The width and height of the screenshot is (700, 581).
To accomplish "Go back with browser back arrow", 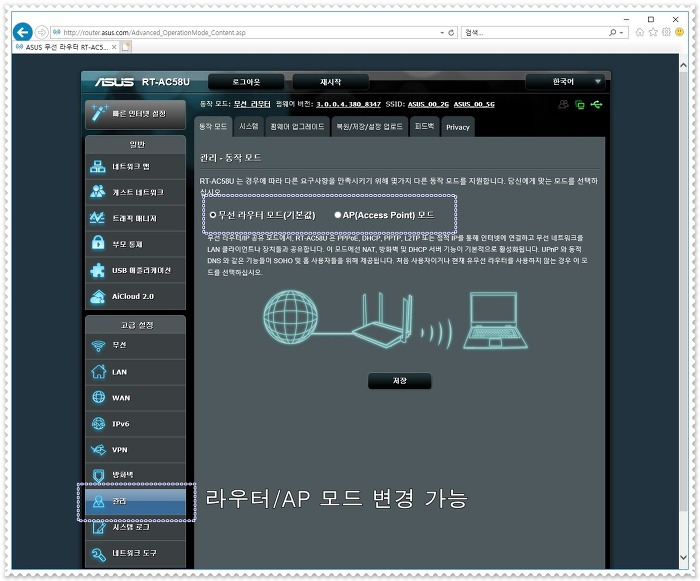I will (x=22, y=32).
